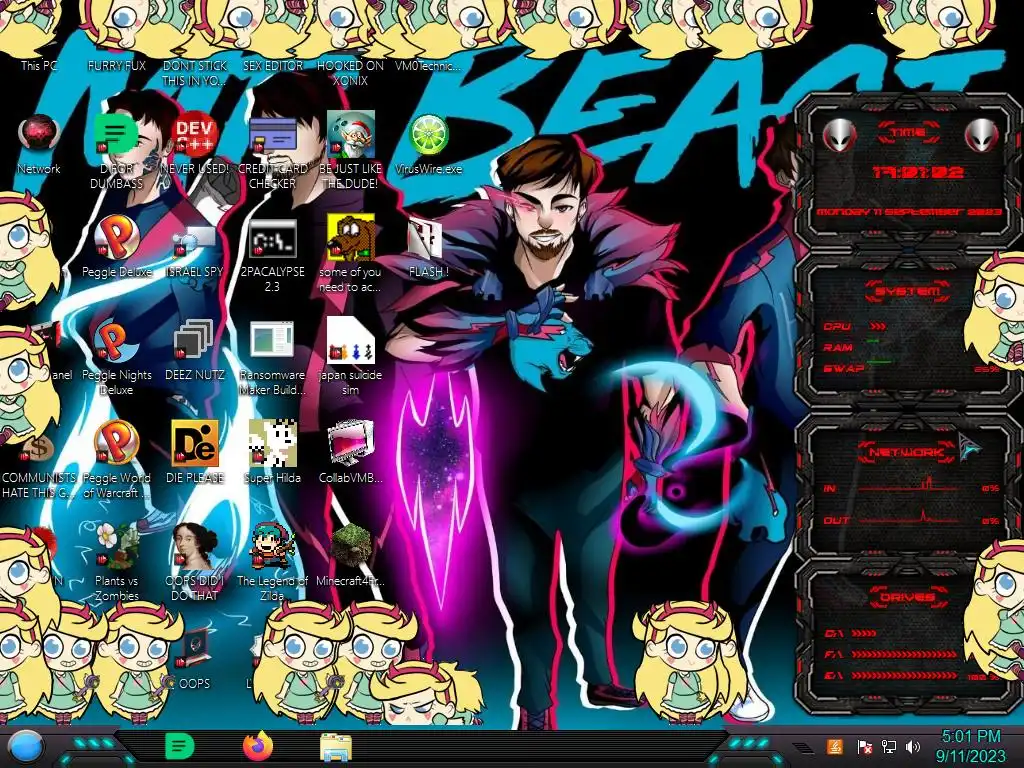The height and width of the screenshot is (768, 1024).
Task: Select the 'This PC' label
Action: [39, 65]
